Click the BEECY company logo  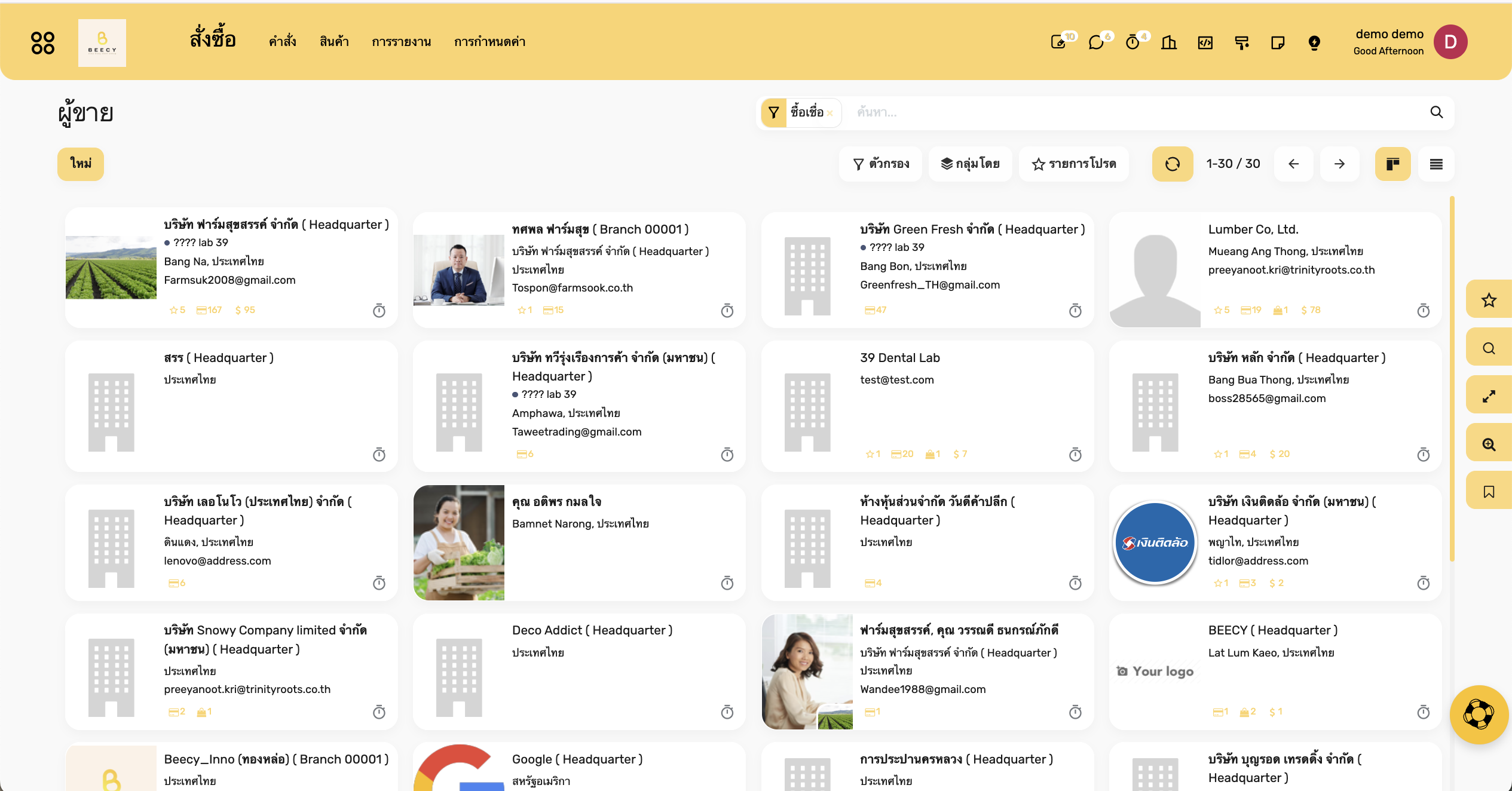point(102,42)
